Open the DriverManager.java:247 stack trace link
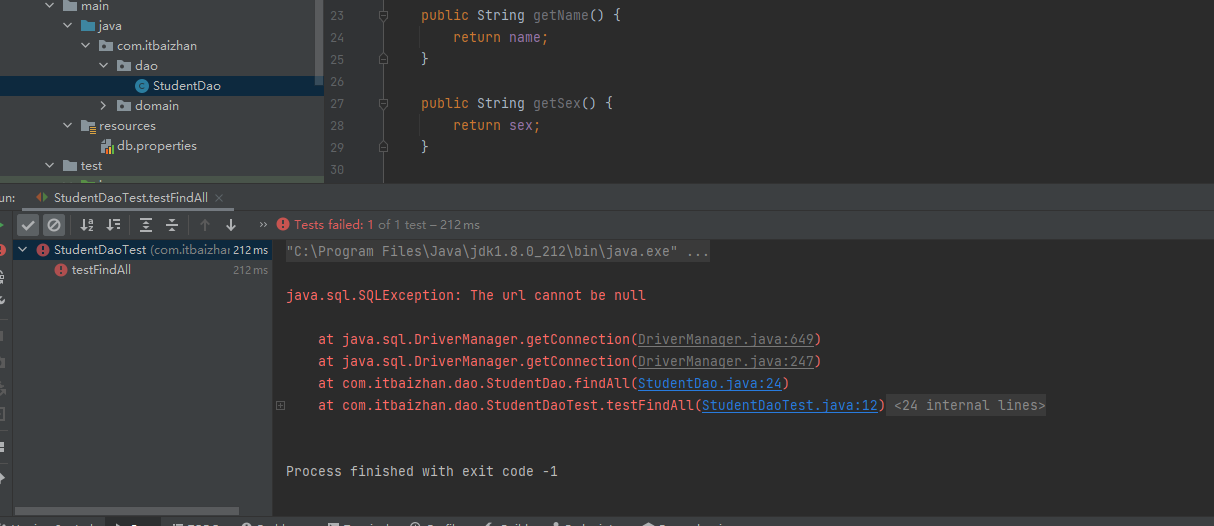The height and width of the screenshot is (526, 1214). pos(725,361)
